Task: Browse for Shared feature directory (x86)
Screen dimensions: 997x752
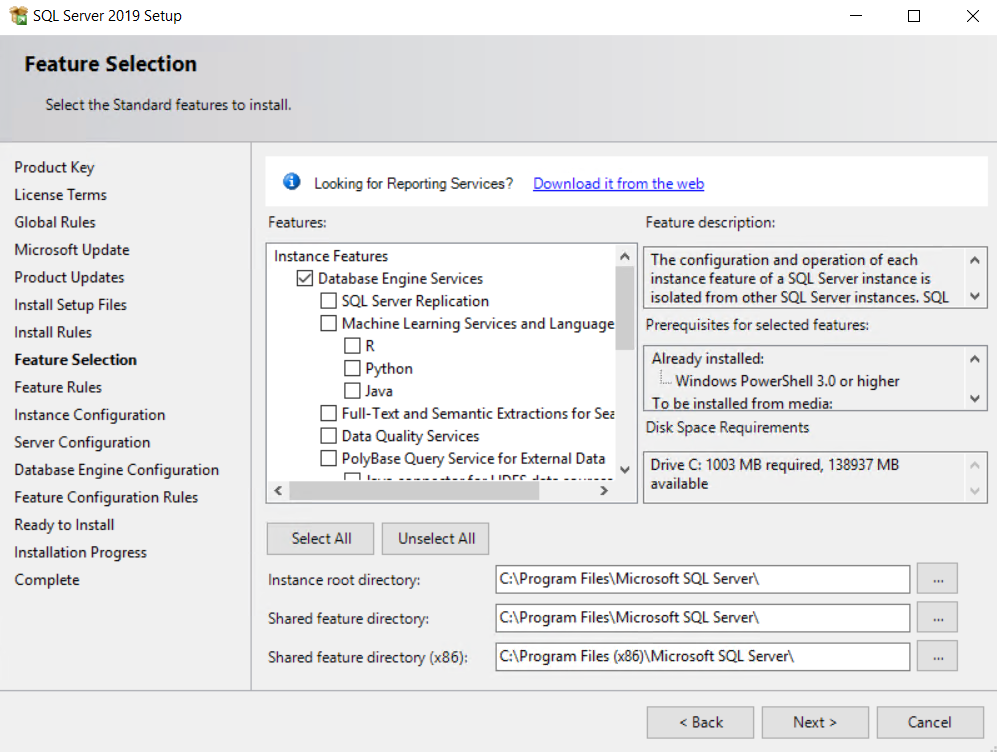Action: click(x=938, y=656)
